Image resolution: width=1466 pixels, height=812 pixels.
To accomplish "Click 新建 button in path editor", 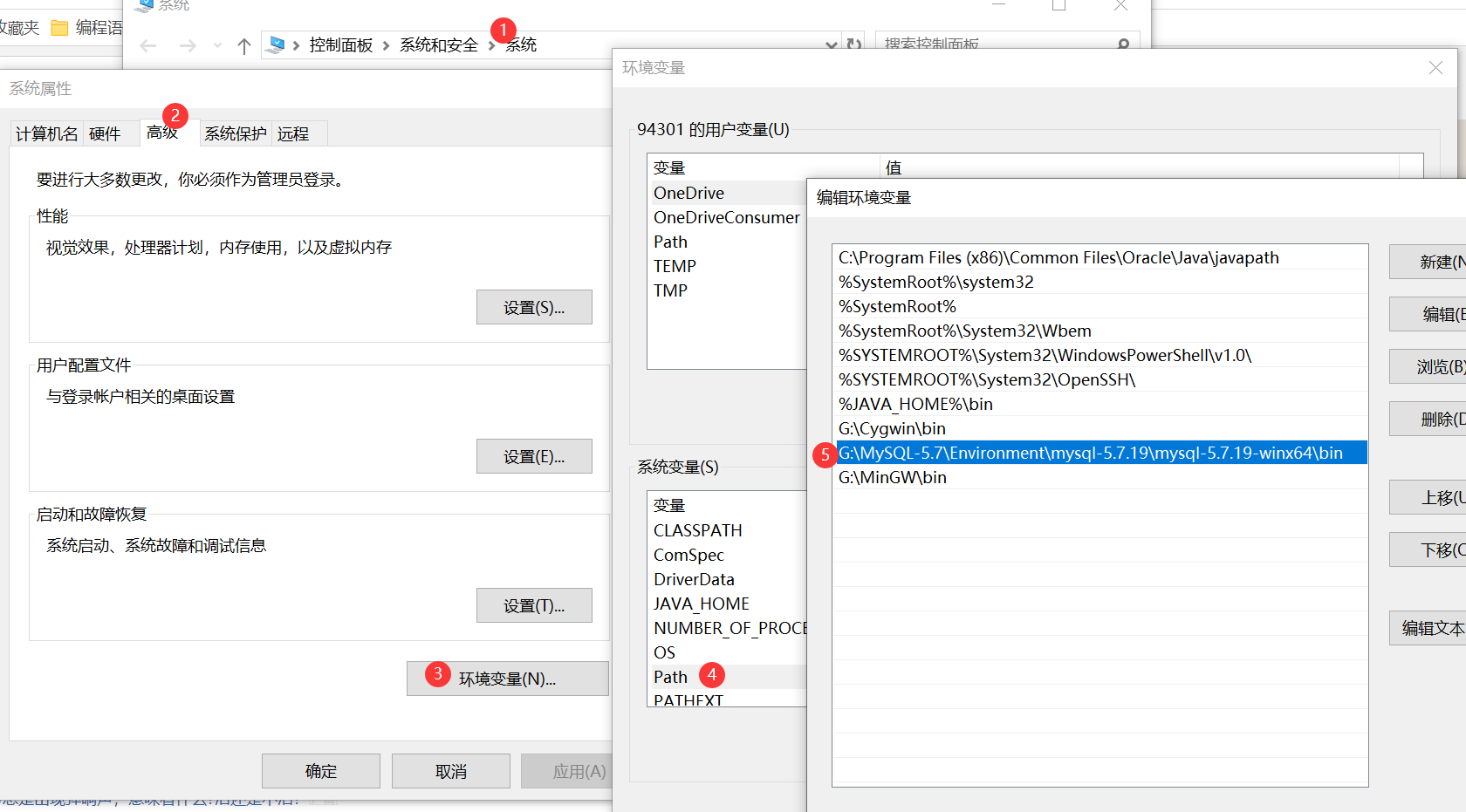I will coord(1428,262).
